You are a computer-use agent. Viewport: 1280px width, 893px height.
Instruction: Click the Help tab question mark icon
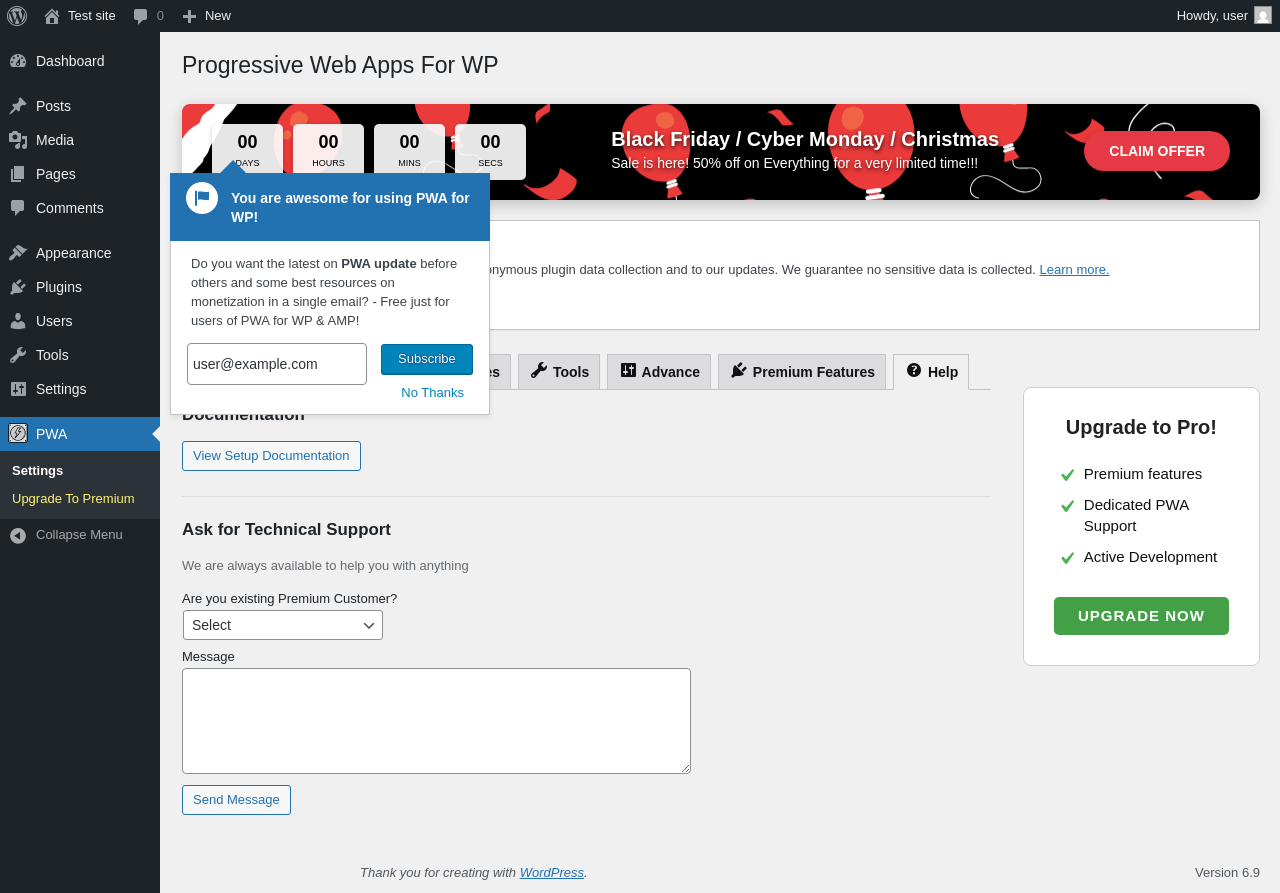pos(914,370)
